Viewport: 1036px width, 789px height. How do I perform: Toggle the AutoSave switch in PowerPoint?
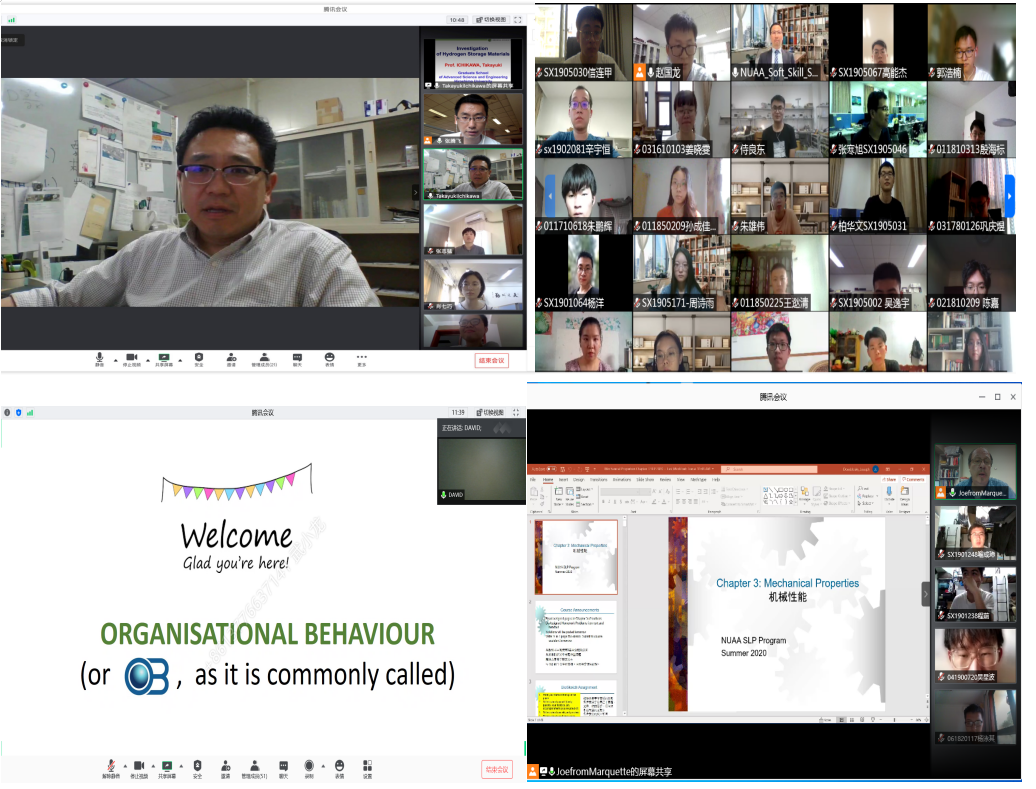pyautogui.click(x=552, y=469)
